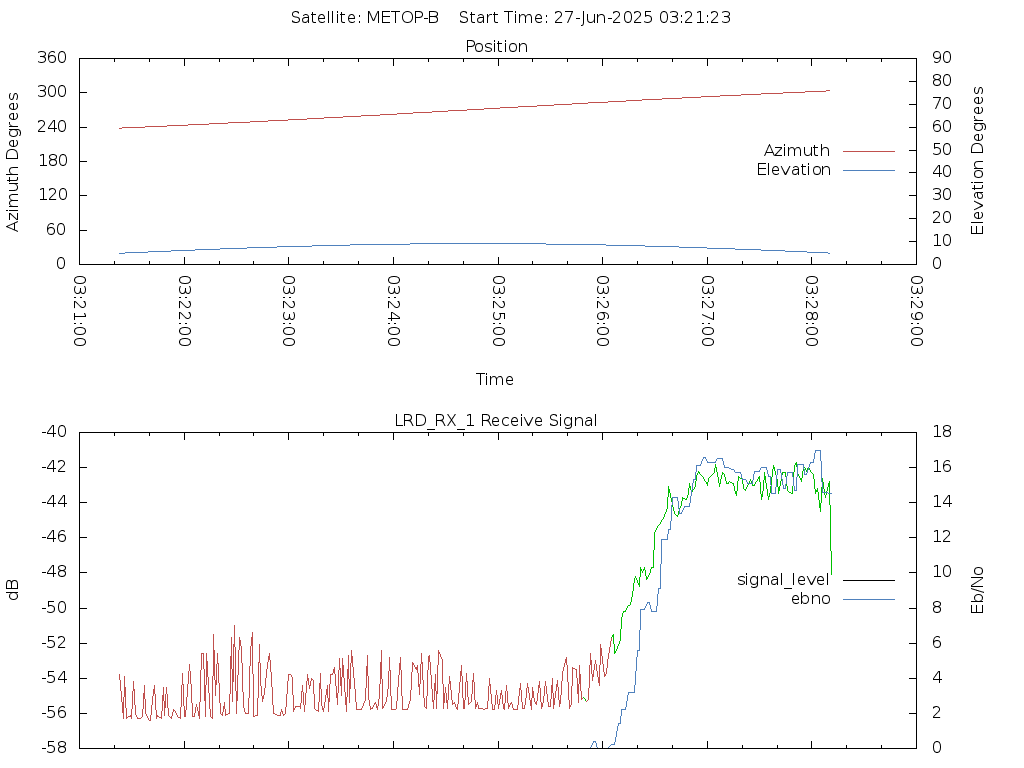1024x768 pixels.
Task: Select the "03:28:00" time tick label
Action: (812, 311)
